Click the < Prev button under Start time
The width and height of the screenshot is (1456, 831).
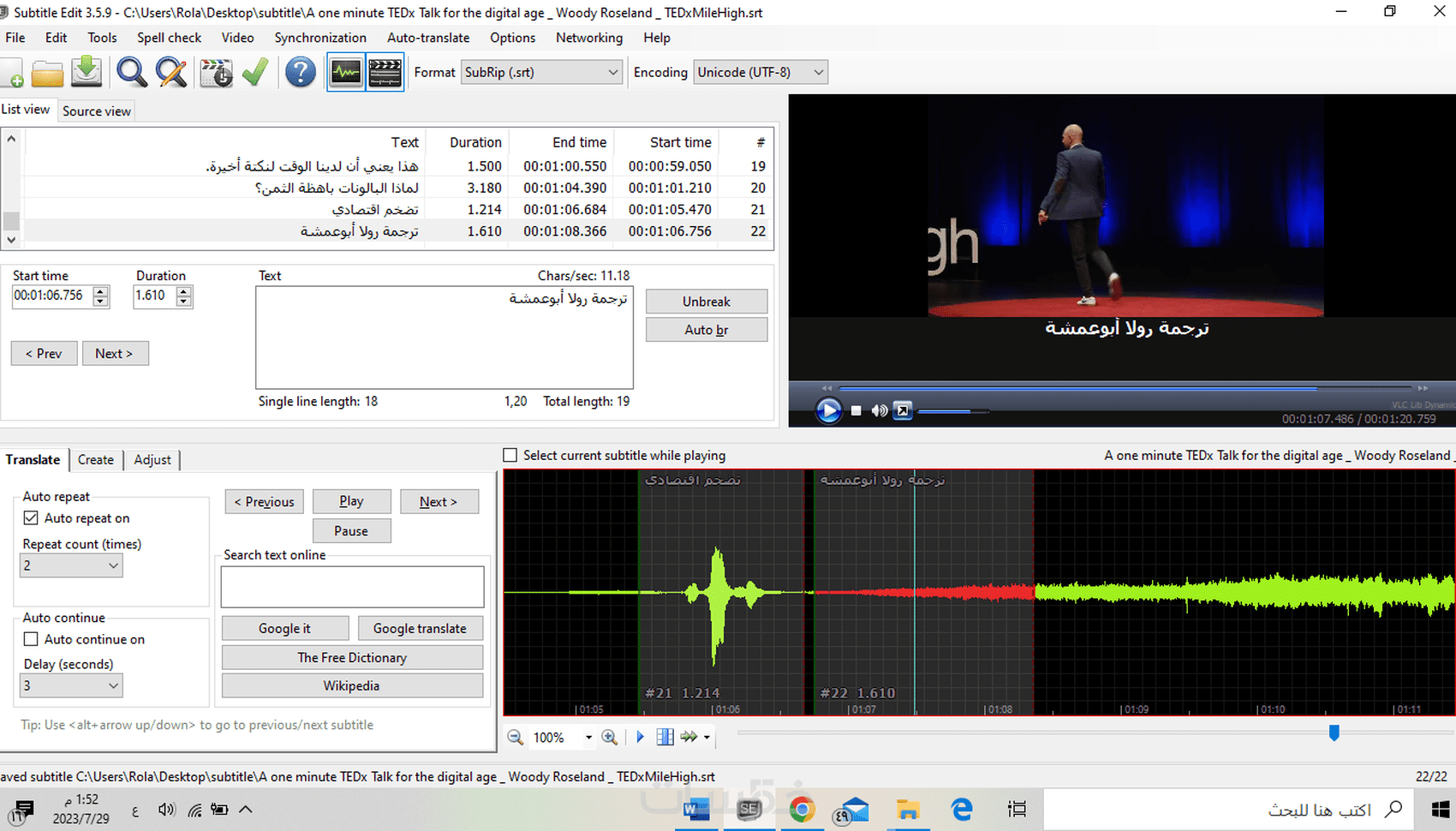point(44,354)
